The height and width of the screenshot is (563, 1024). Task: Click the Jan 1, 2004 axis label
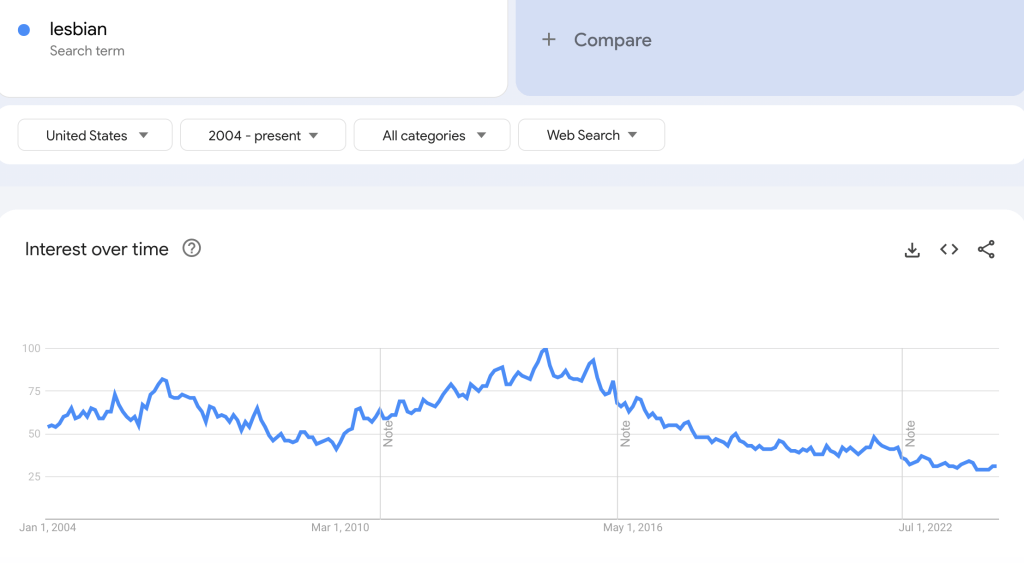(48, 528)
